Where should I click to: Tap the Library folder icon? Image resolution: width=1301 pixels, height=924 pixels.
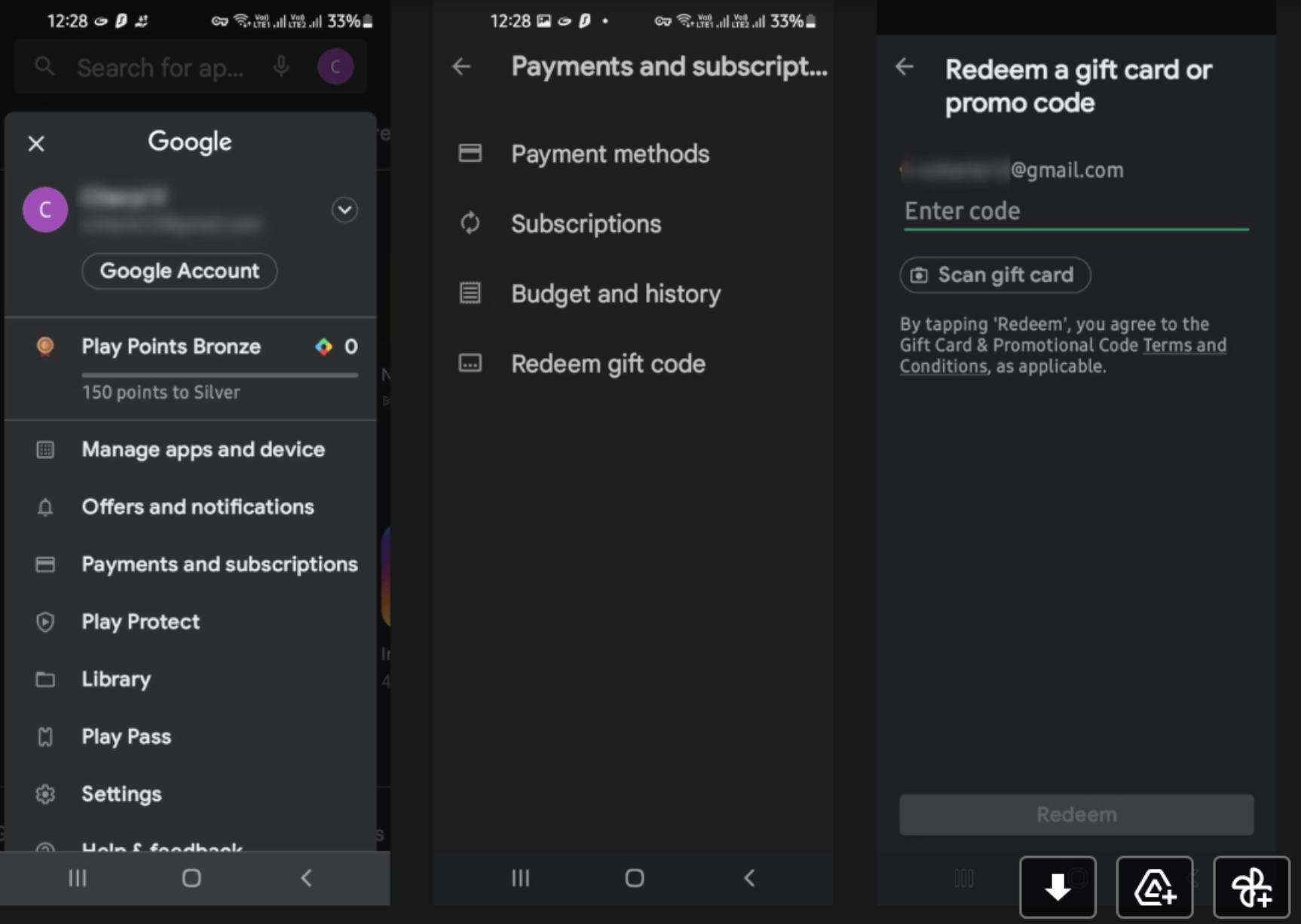point(45,680)
